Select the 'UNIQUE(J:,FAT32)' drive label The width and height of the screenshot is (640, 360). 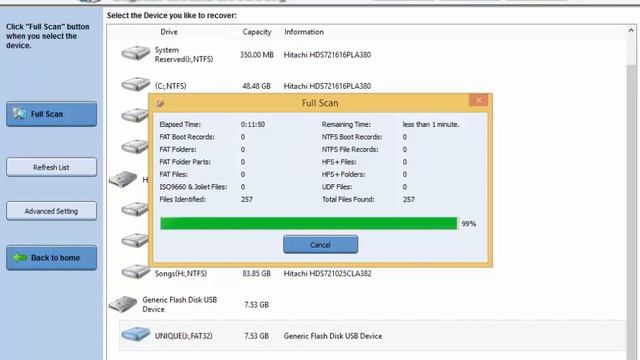coord(184,336)
